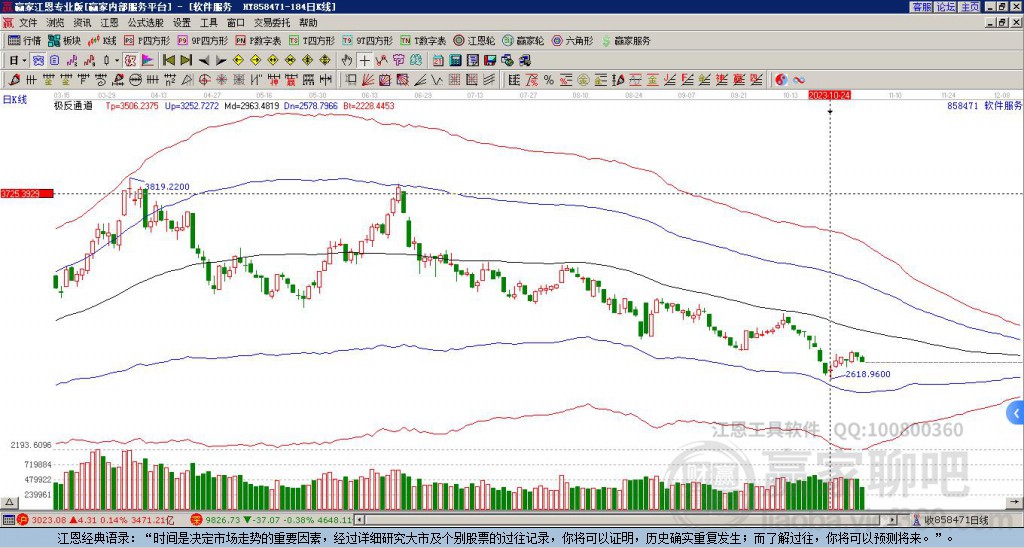Open the calculator icon in toolbar
1024x548 pixels.
click(x=455, y=61)
